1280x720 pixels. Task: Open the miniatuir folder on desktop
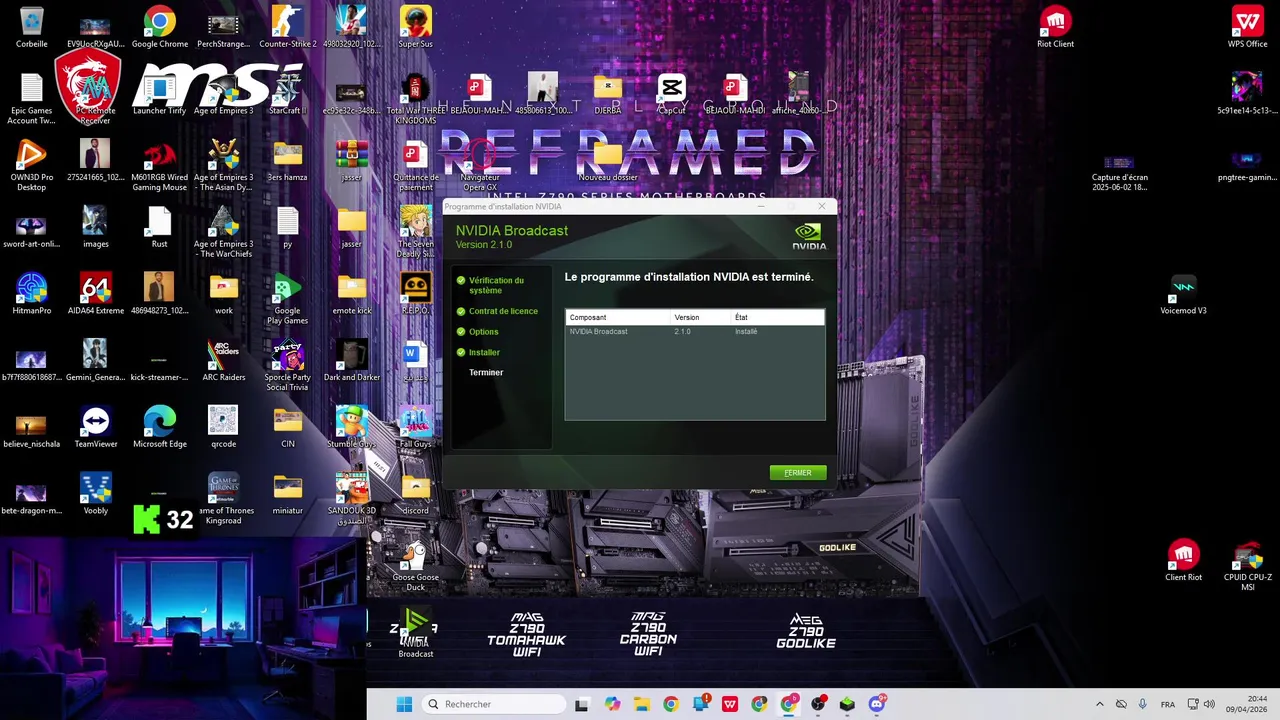(288, 495)
